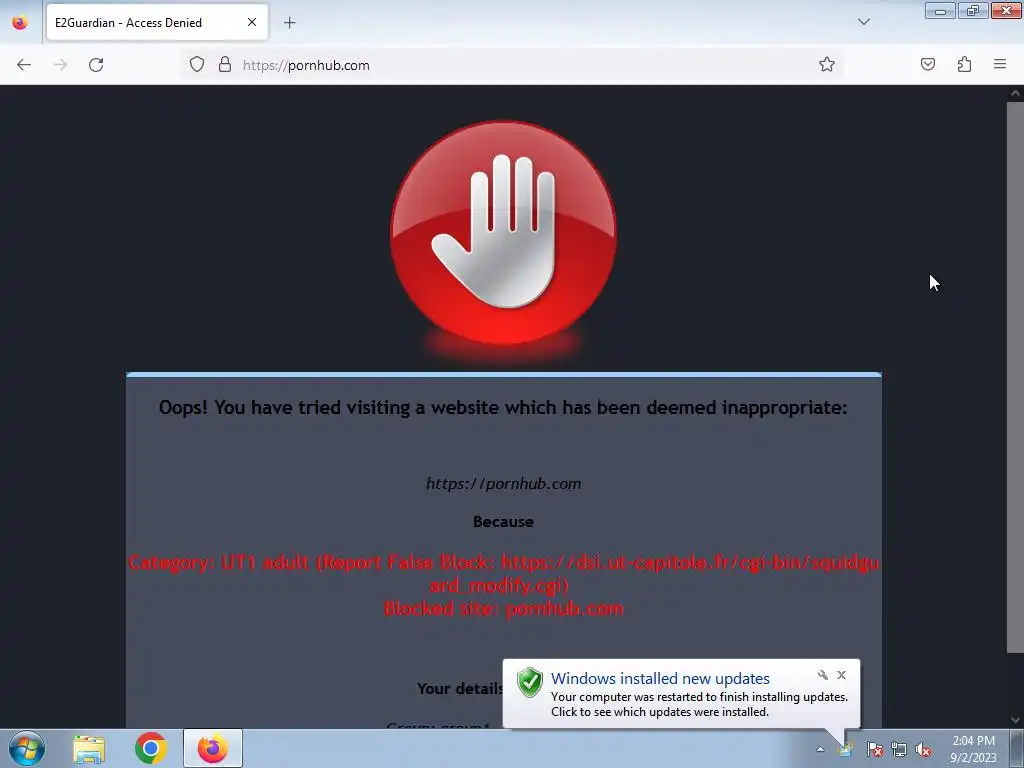Switch to Firefox taskbar button
1024x768 pixels.
[213, 748]
